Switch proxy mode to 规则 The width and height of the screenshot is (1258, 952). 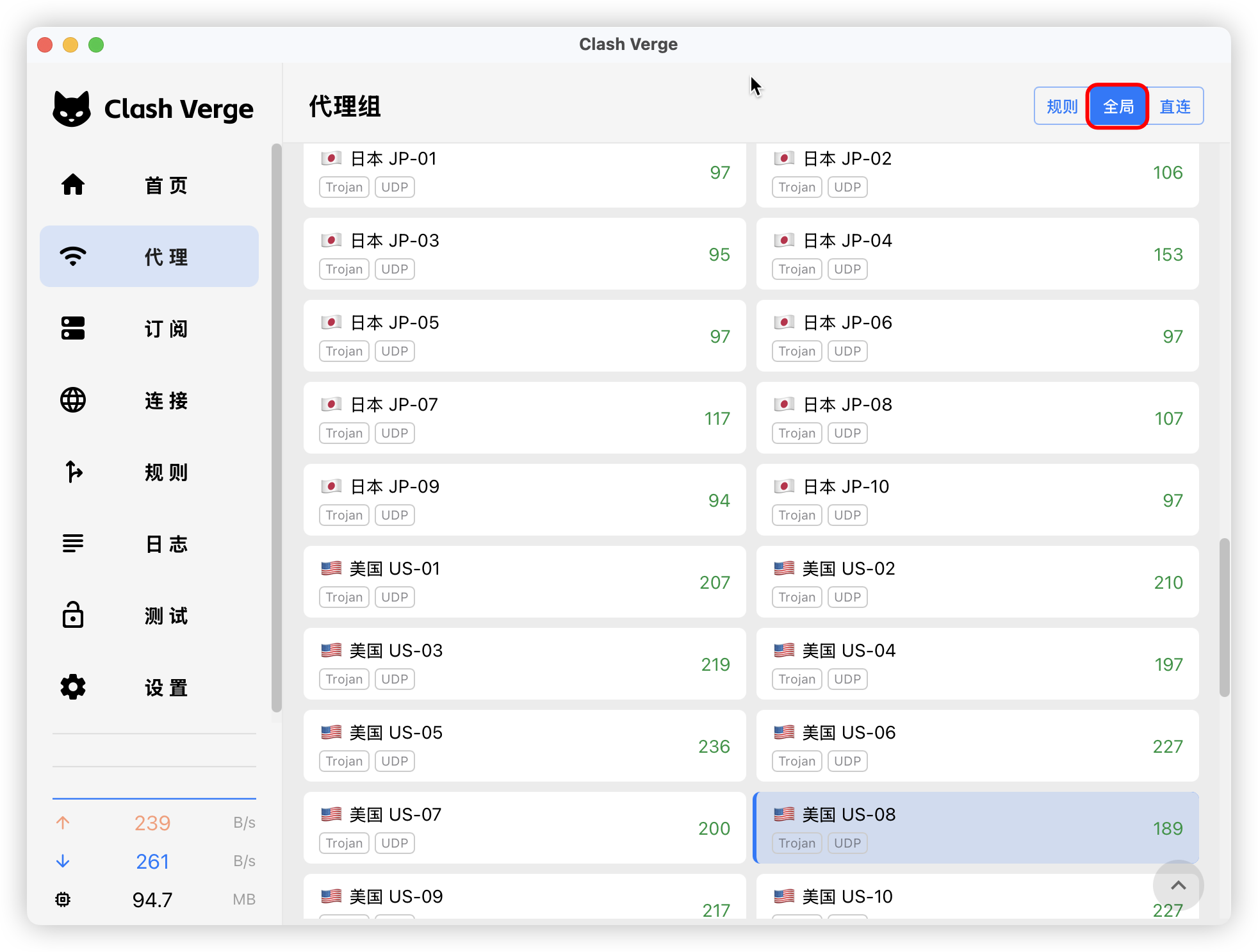[1061, 106]
